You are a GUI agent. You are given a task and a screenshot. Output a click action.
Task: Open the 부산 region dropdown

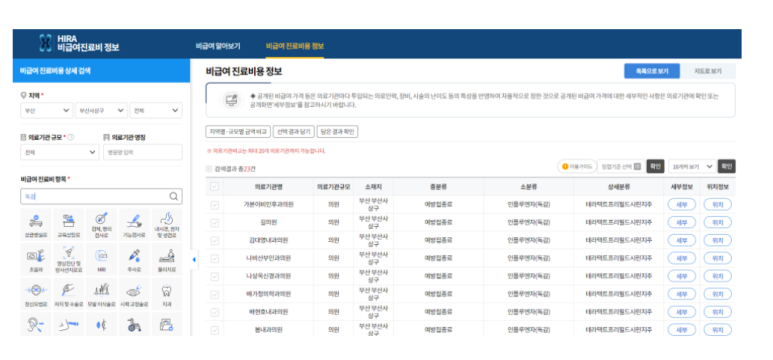(x=47, y=110)
